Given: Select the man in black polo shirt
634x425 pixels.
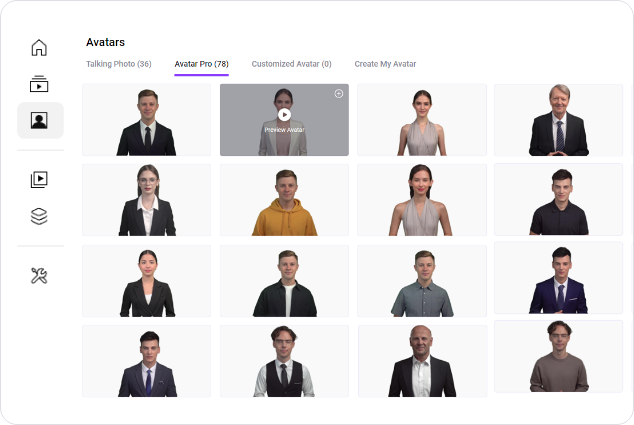Looking at the screenshot, I should 558,200.
